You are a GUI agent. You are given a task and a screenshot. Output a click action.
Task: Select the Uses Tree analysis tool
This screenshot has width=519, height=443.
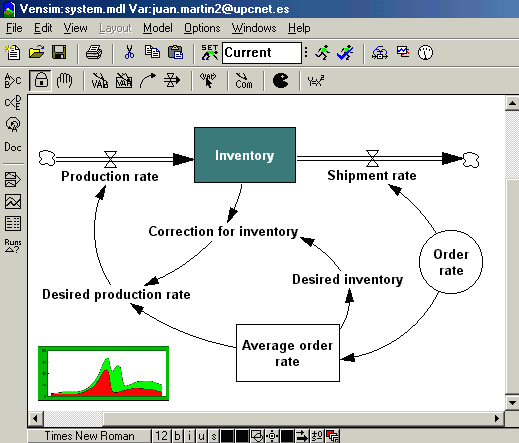coord(13,103)
